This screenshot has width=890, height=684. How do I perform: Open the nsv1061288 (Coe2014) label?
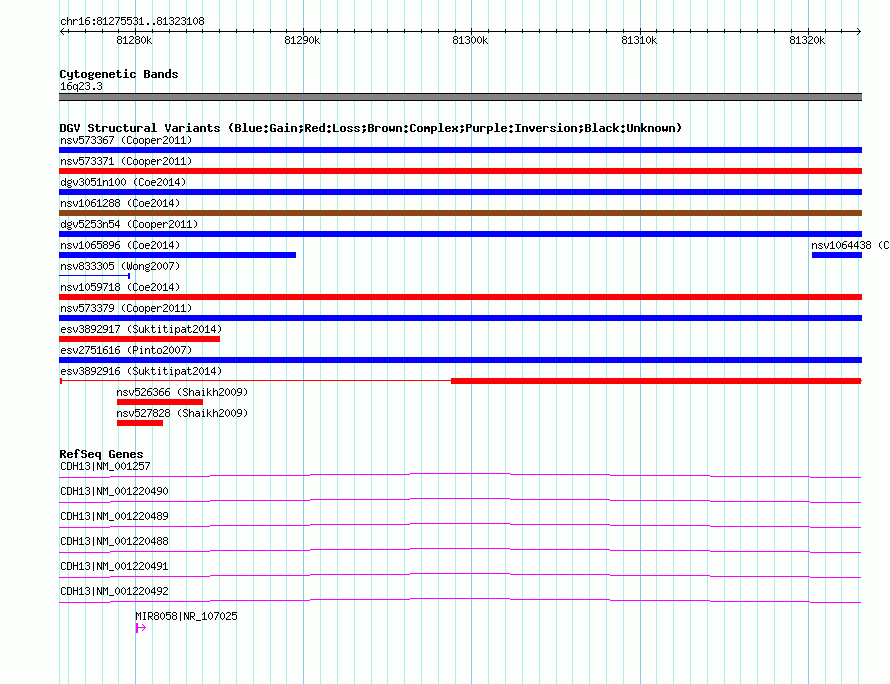pyautogui.click(x=120, y=203)
